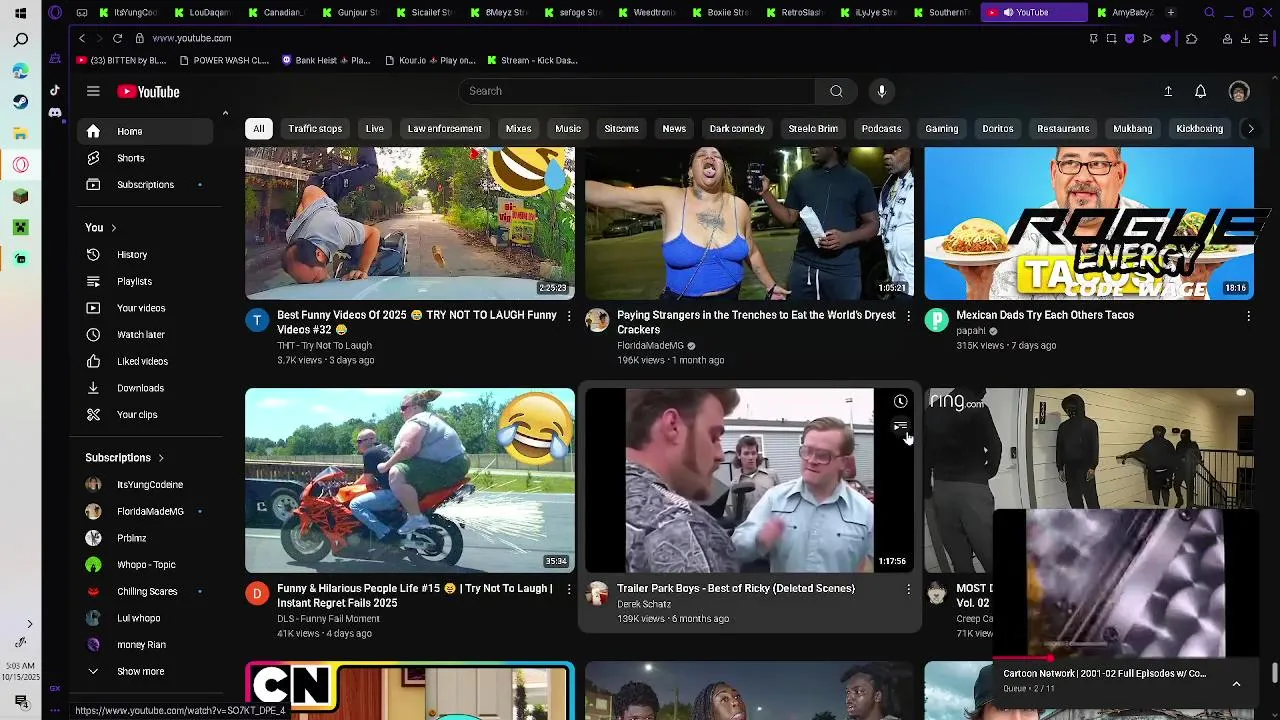This screenshot has height=720, width=1280.
Task: Open money Rian subscription
Action: click(145, 645)
